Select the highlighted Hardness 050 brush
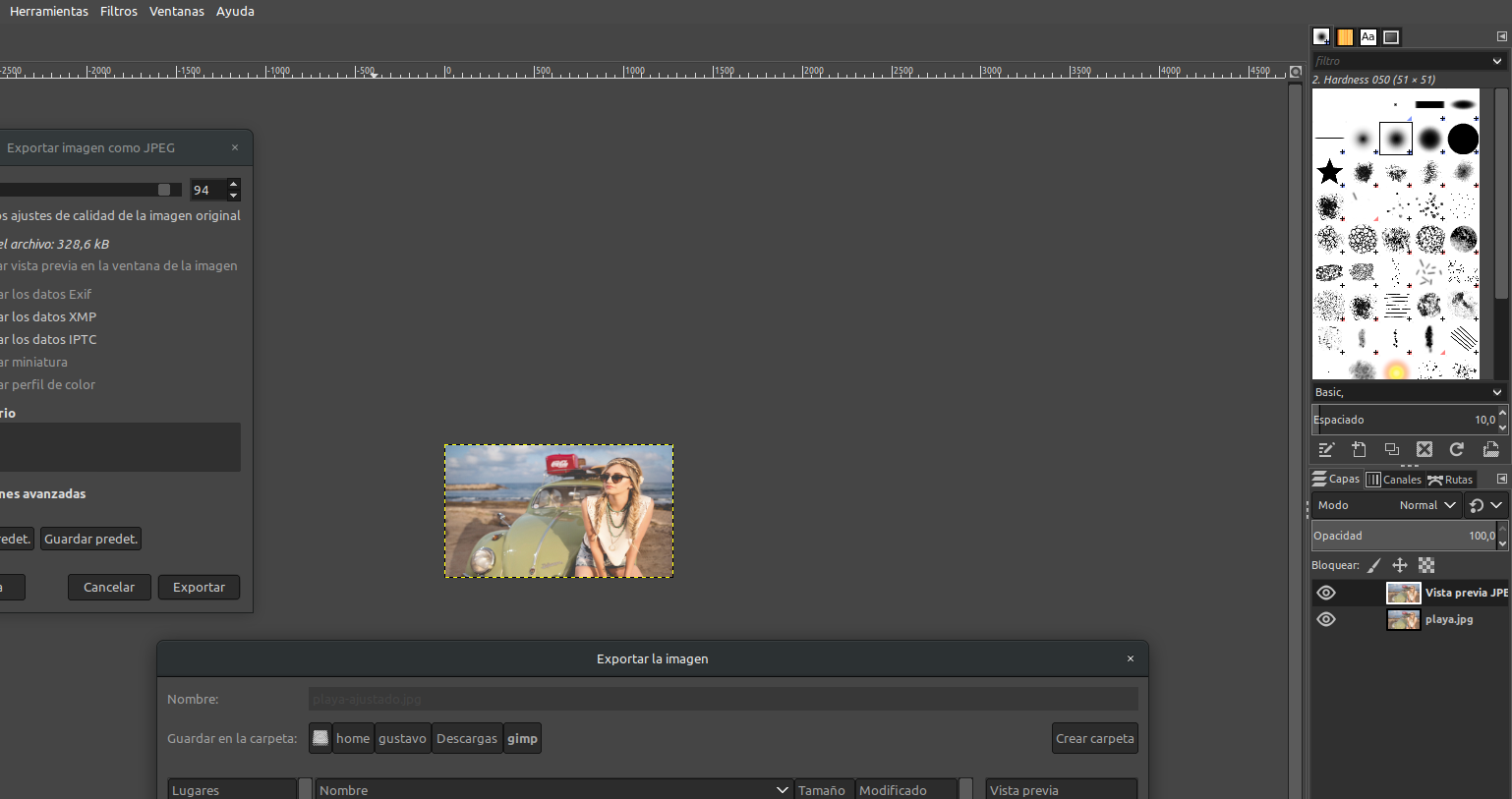Screen dimensions: 1512x799 (x=1396, y=139)
